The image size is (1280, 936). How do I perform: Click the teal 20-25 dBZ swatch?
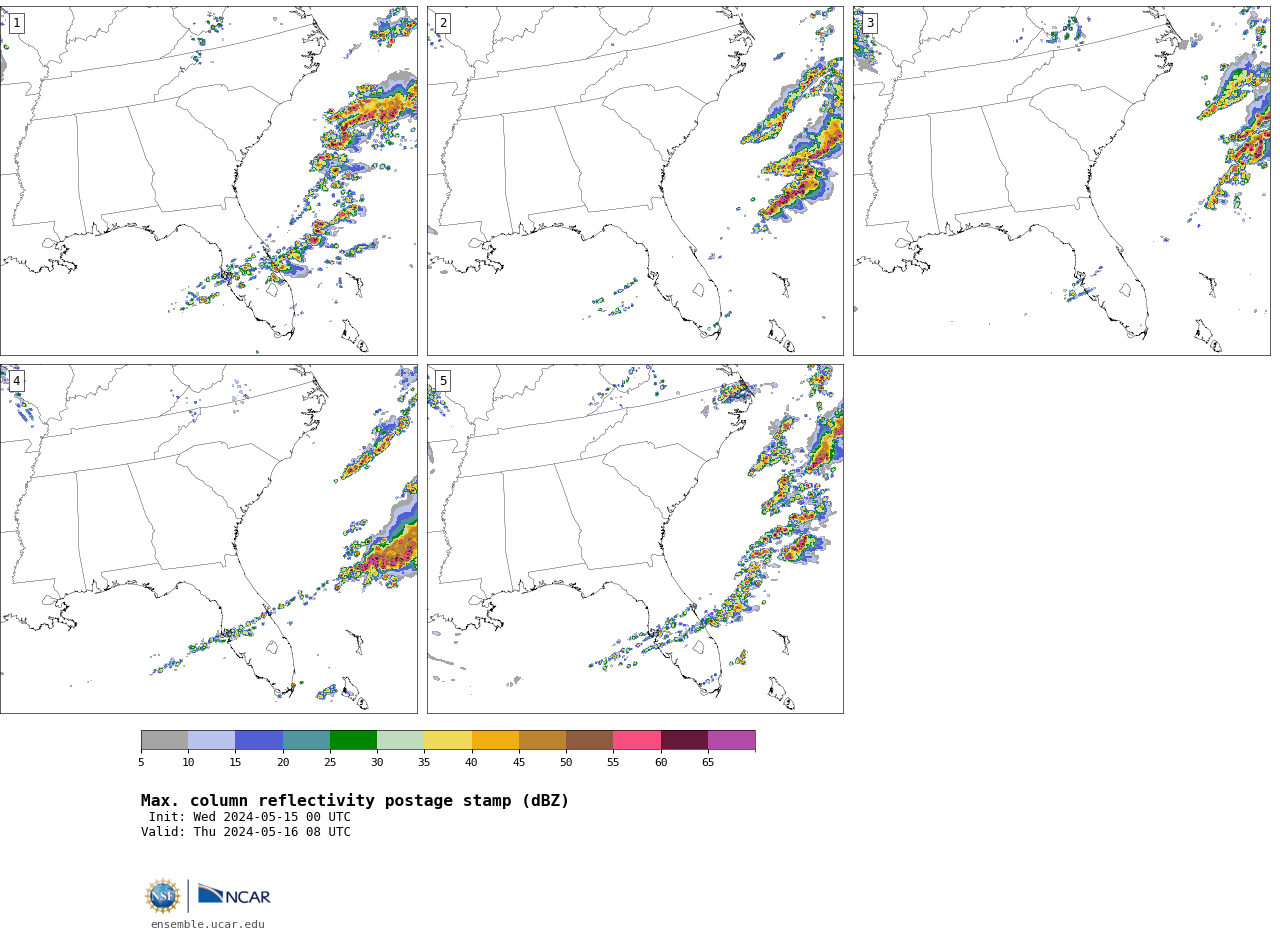(x=306, y=740)
